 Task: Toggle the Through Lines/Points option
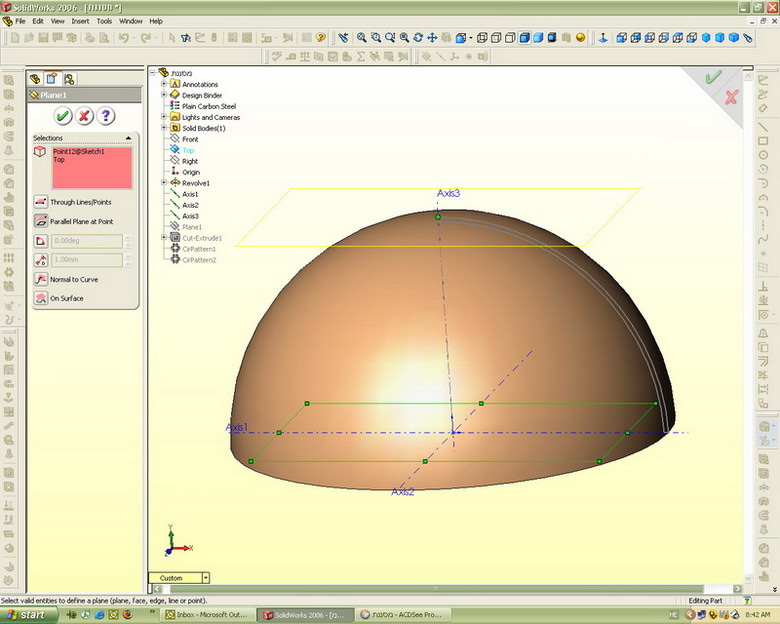click(41, 202)
